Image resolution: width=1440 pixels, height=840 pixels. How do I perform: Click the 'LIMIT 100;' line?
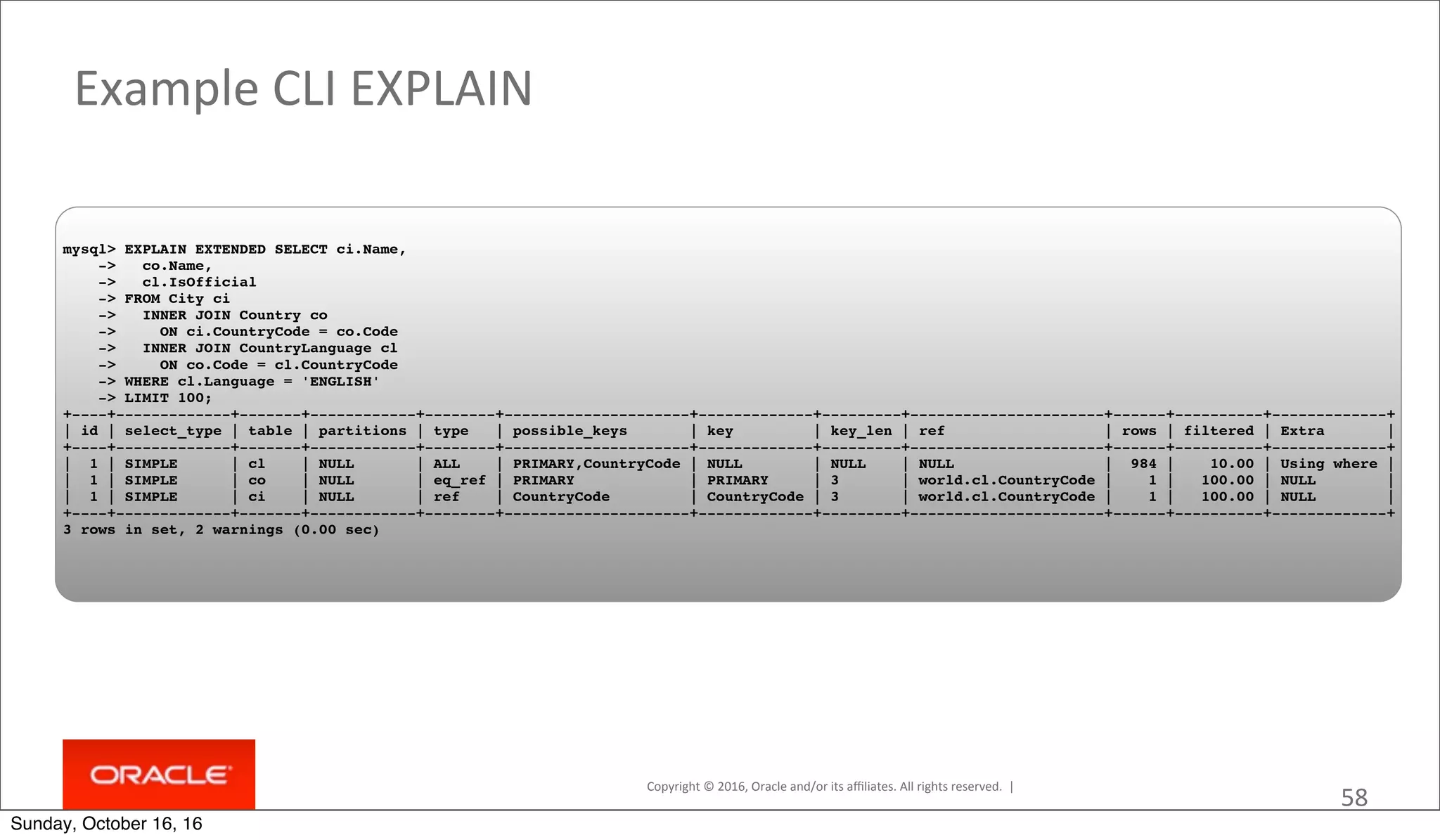[x=168, y=398]
